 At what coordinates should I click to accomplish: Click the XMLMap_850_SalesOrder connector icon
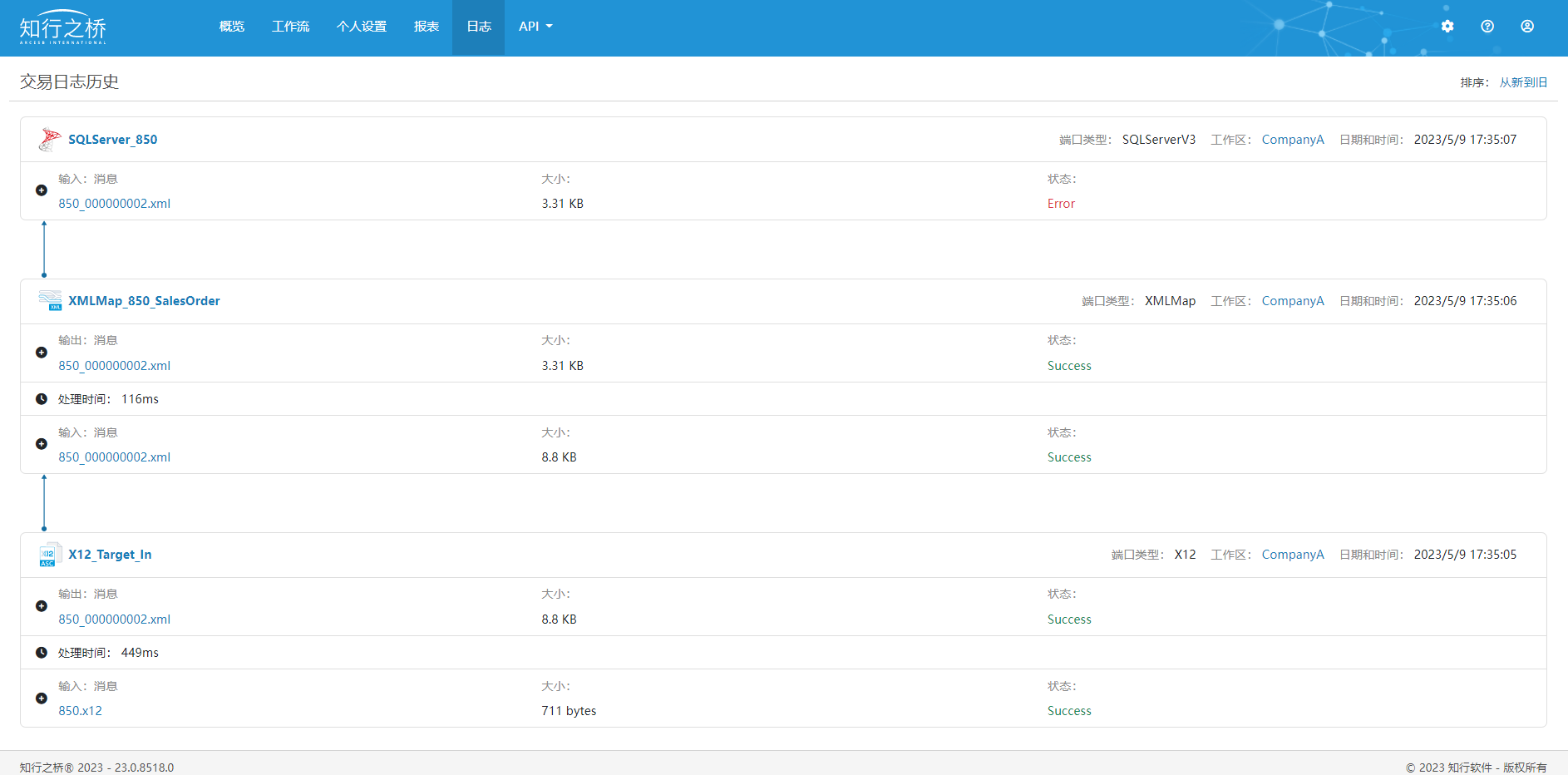50,301
